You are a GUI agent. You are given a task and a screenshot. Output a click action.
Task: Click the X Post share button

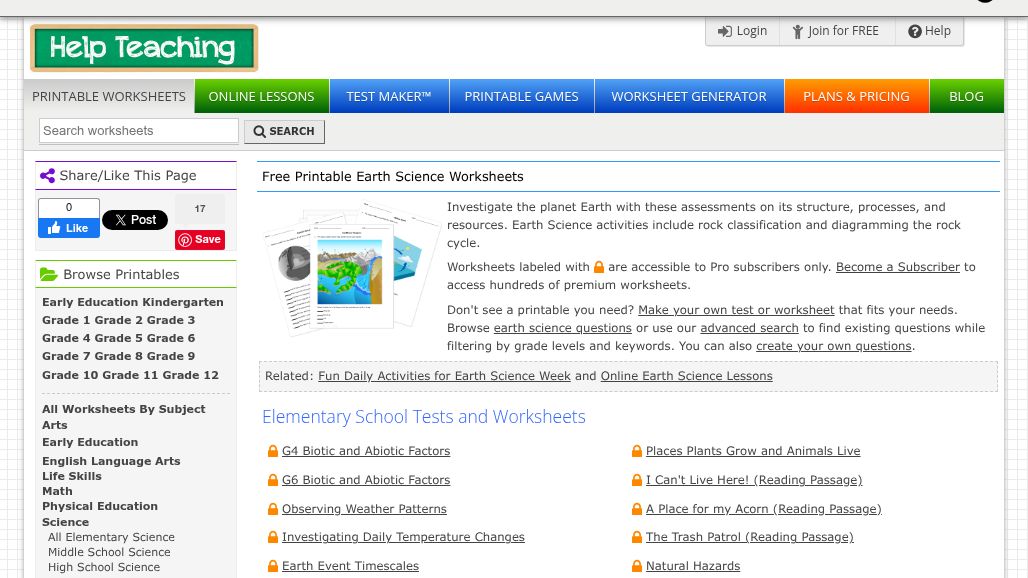coord(135,220)
